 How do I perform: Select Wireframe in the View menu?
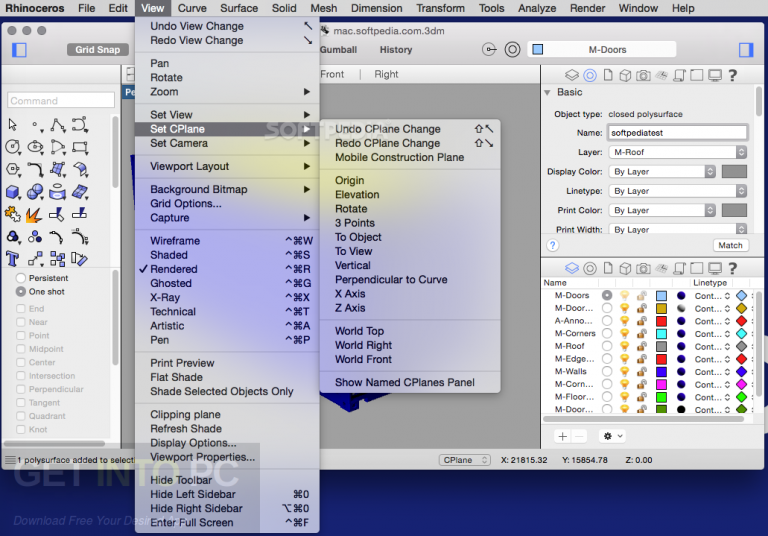coord(175,241)
